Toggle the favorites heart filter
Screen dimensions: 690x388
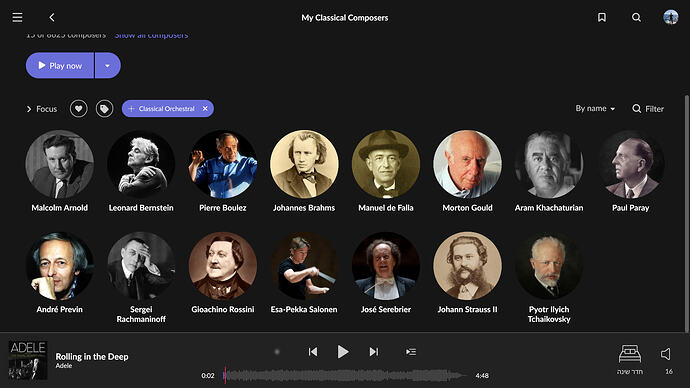(x=78, y=109)
